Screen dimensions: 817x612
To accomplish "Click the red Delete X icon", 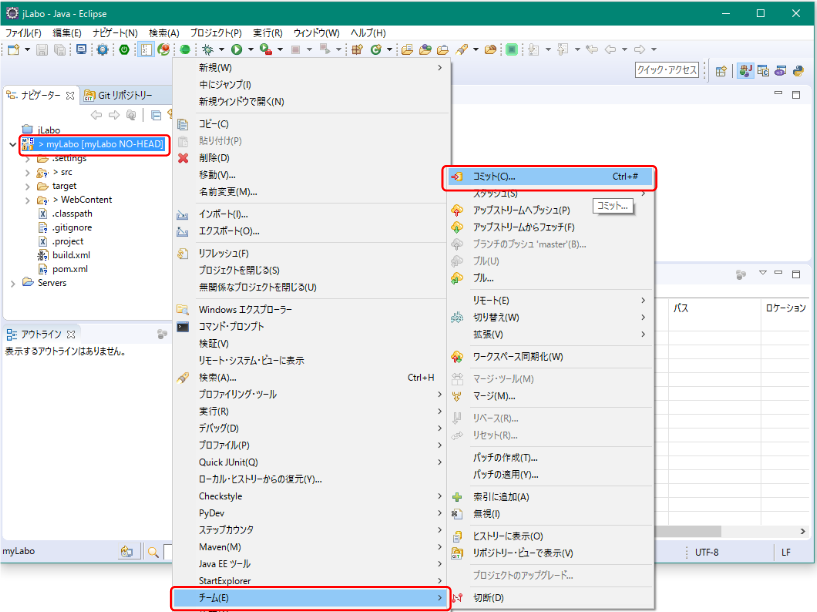I will [183, 158].
